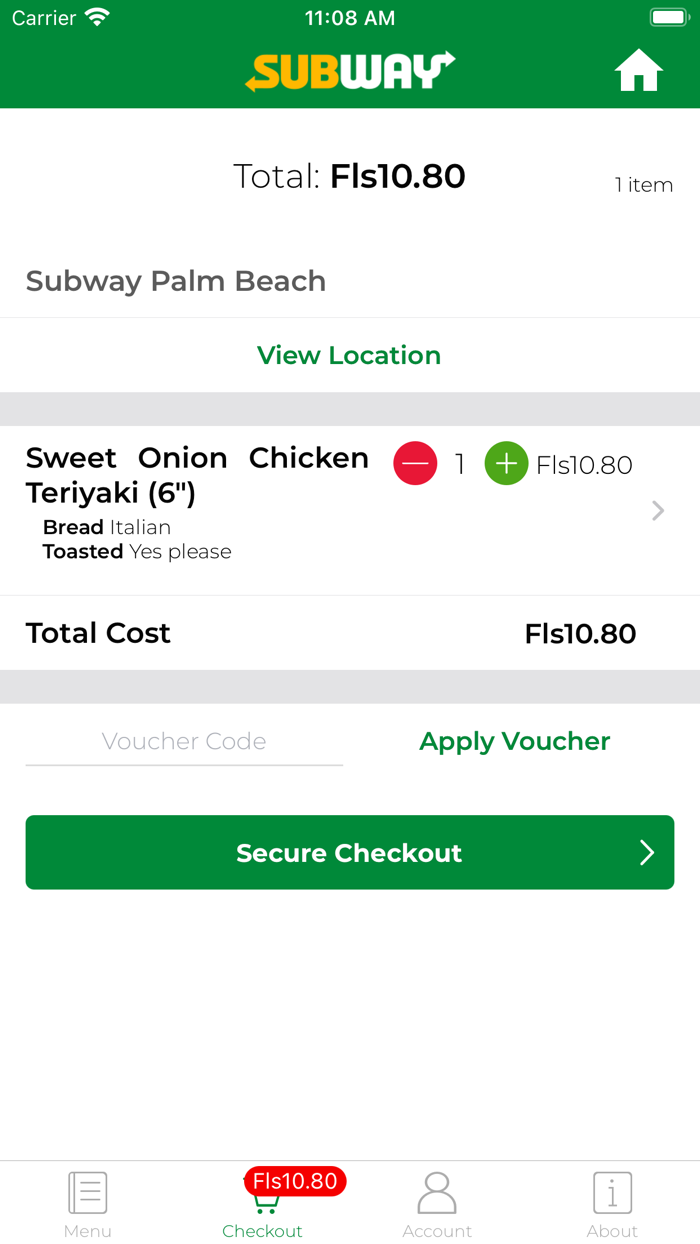
Task: Tap the Secure Checkout chevron arrow
Action: (646, 852)
